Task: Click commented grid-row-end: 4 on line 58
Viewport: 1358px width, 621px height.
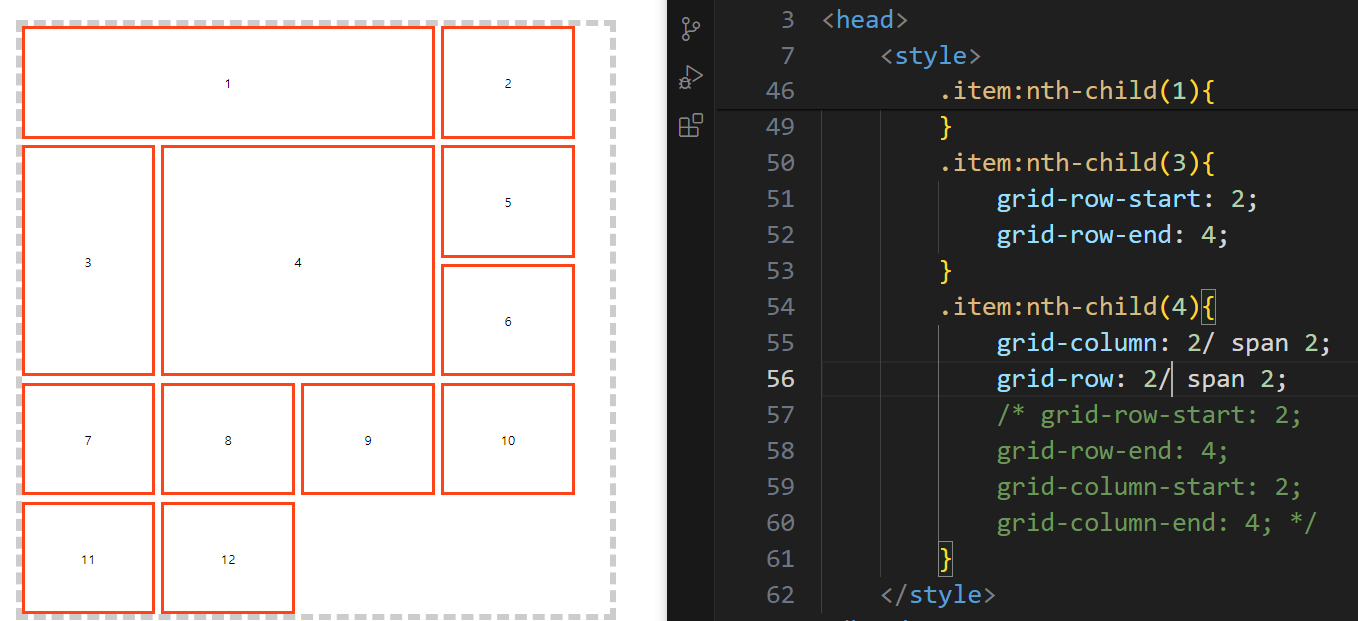Action: [x=1112, y=451]
